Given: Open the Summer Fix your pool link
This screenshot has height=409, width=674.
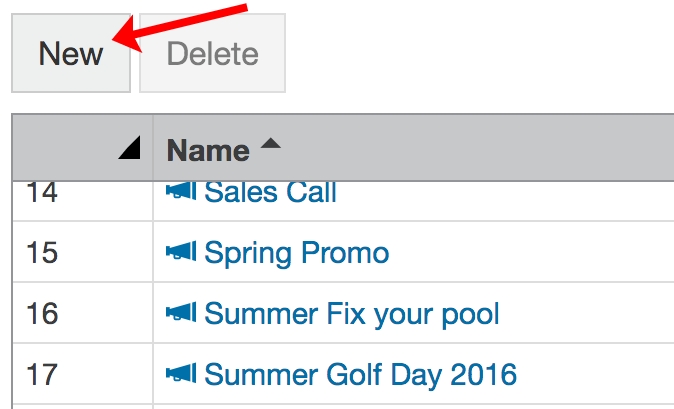Looking at the screenshot, I should pyautogui.click(x=352, y=315).
